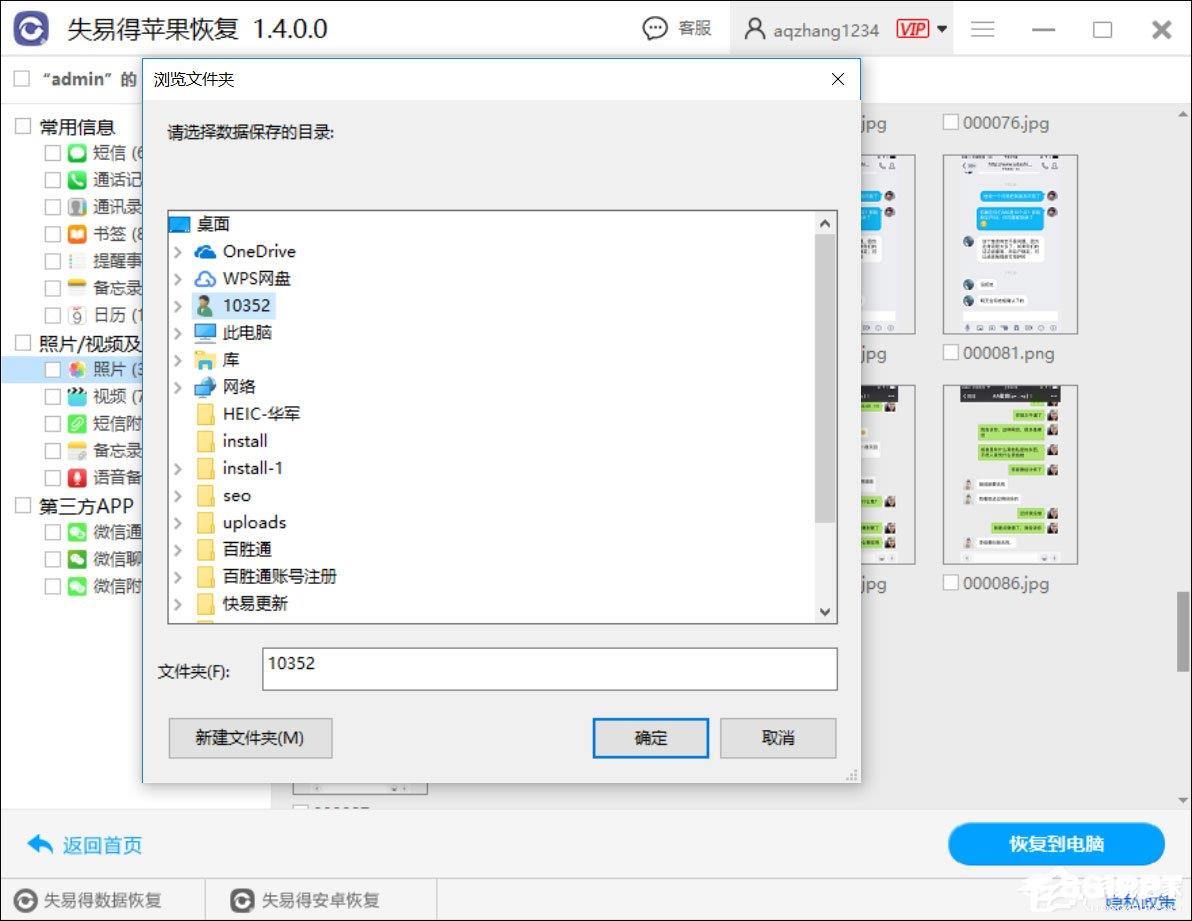Viewport: 1192px width, 921px height.
Task: Check the "admin" select-all checkbox
Action: [x=22, y=78]
